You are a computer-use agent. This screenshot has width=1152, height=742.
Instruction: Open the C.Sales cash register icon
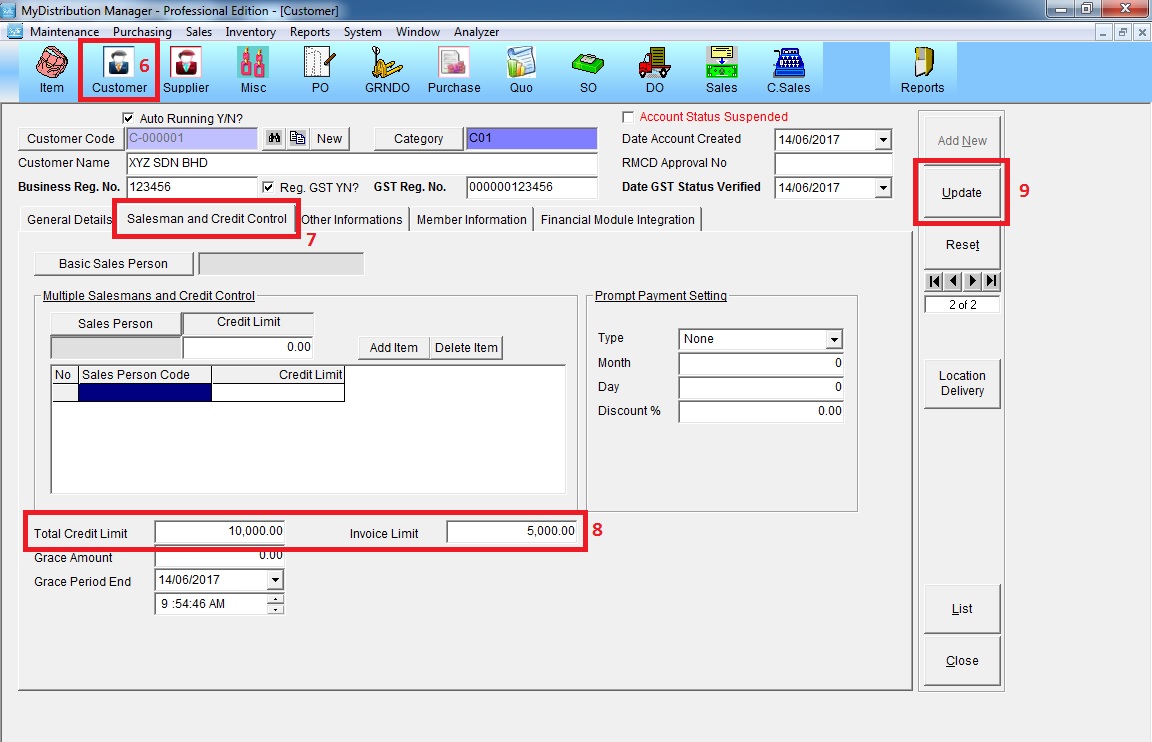[788, 70]
